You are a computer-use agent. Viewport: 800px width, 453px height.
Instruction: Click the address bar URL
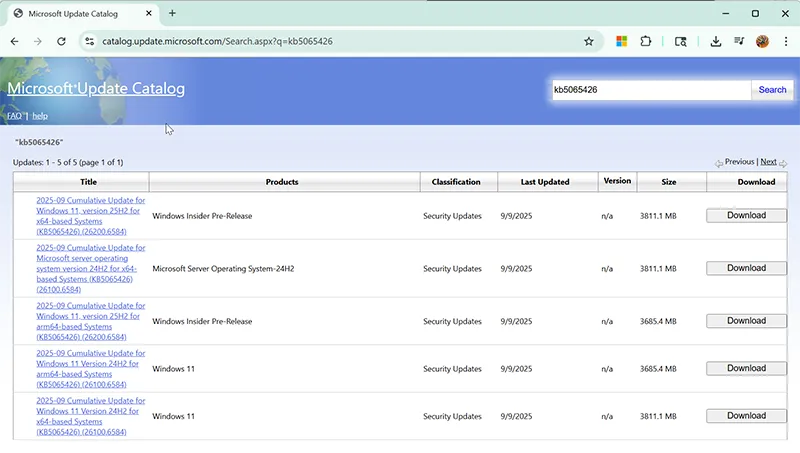pos(217,41)
